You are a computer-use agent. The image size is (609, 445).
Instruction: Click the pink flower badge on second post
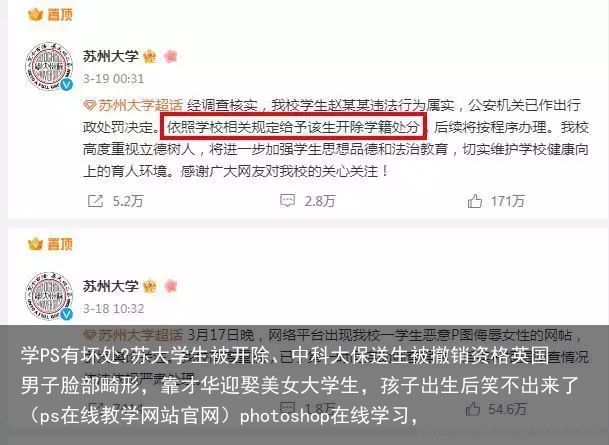171,286
